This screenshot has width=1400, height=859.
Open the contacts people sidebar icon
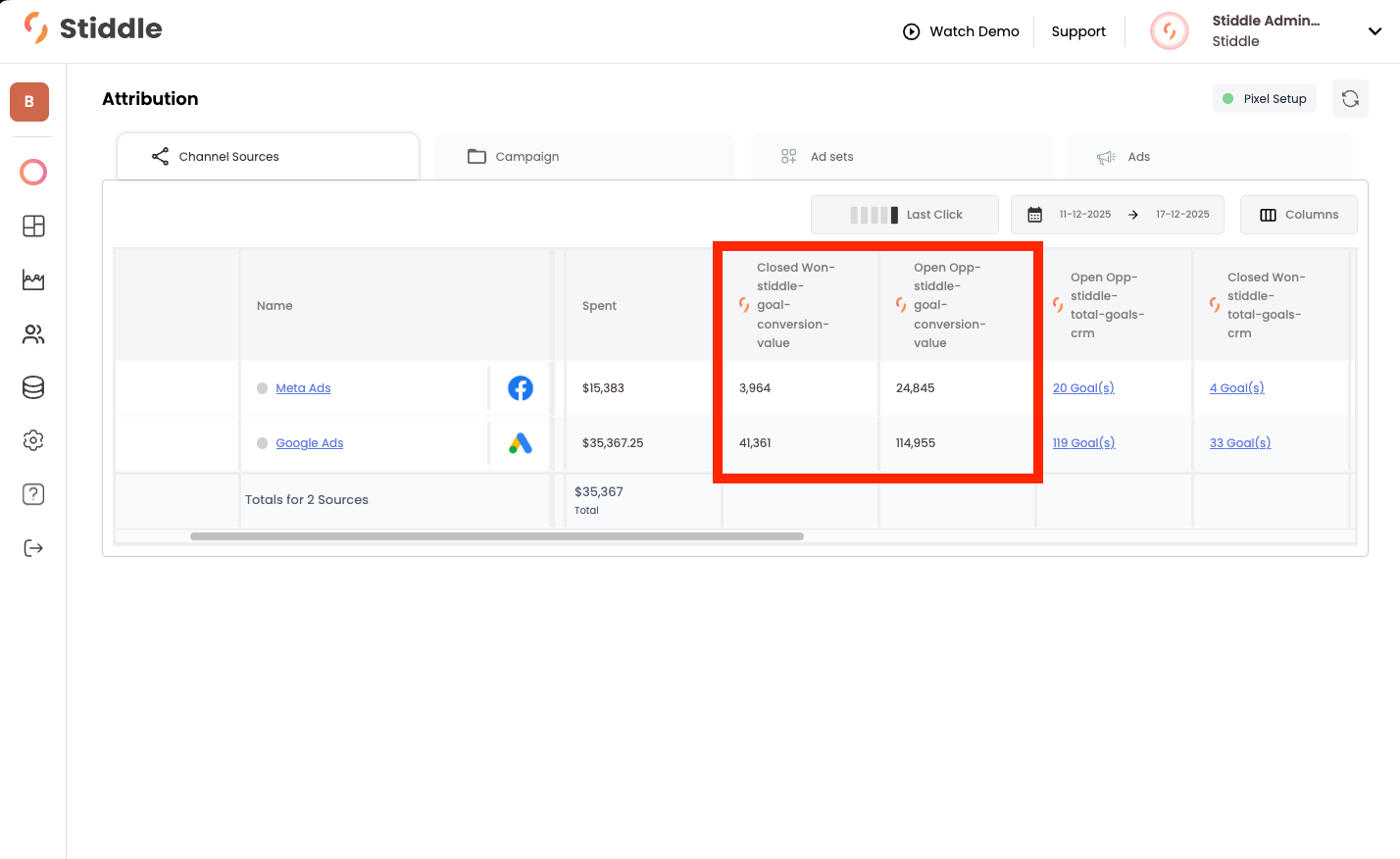click(33, 334)
